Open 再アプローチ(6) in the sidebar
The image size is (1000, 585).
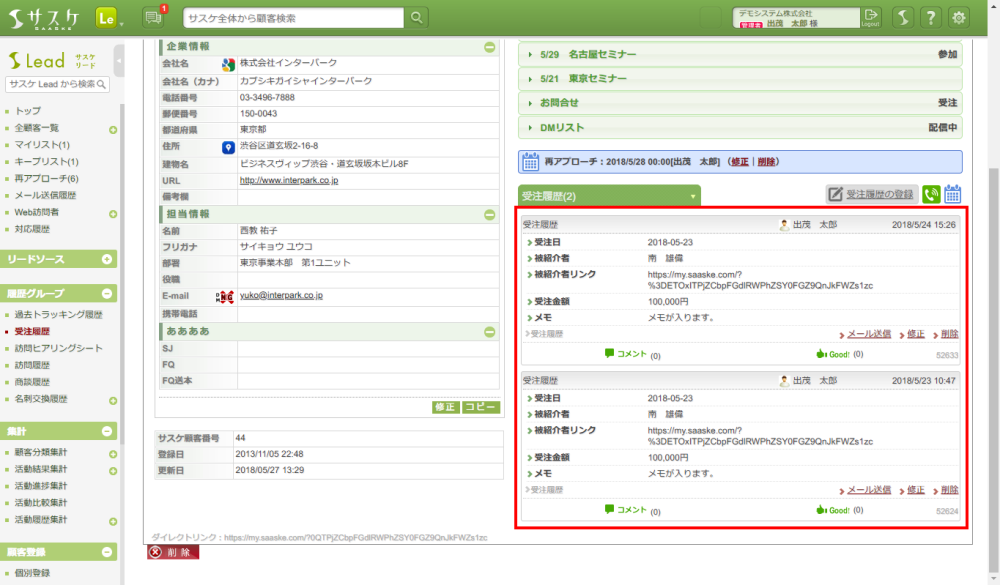[x=47, y=178]
